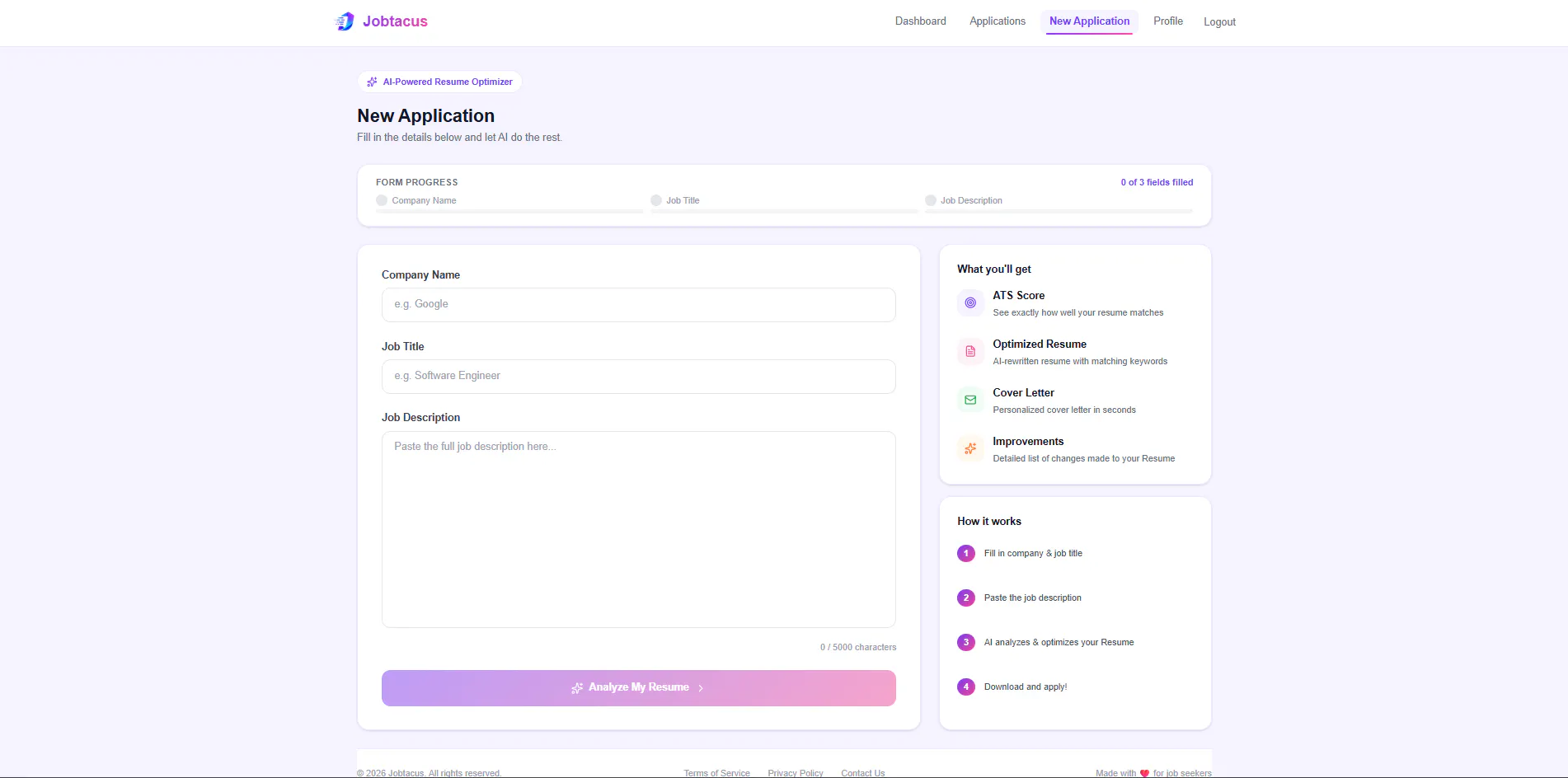Image resolution: width=1568 pixels, height=778 pixels.
Task: Click the 'New Application' page heading
Action: point(426,116)
